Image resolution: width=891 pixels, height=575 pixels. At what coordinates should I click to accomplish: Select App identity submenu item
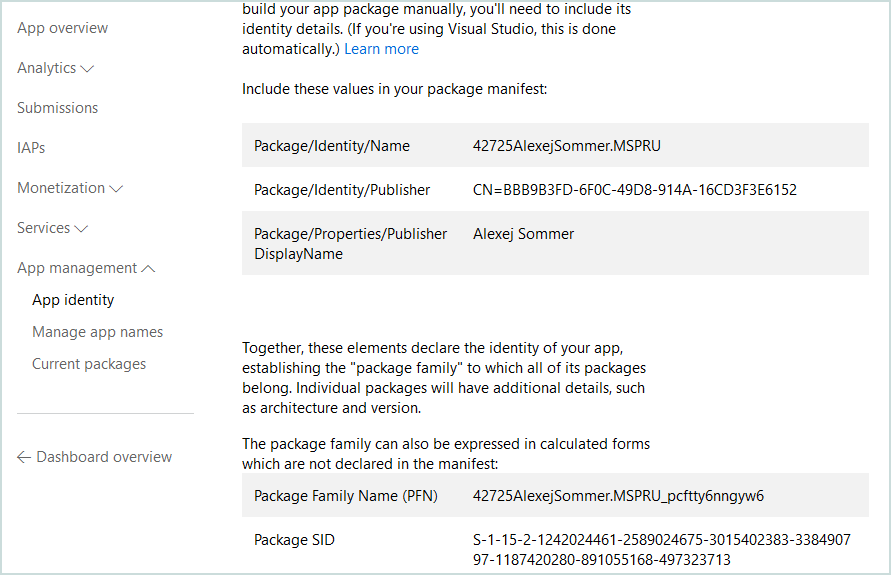coord(73,300)
